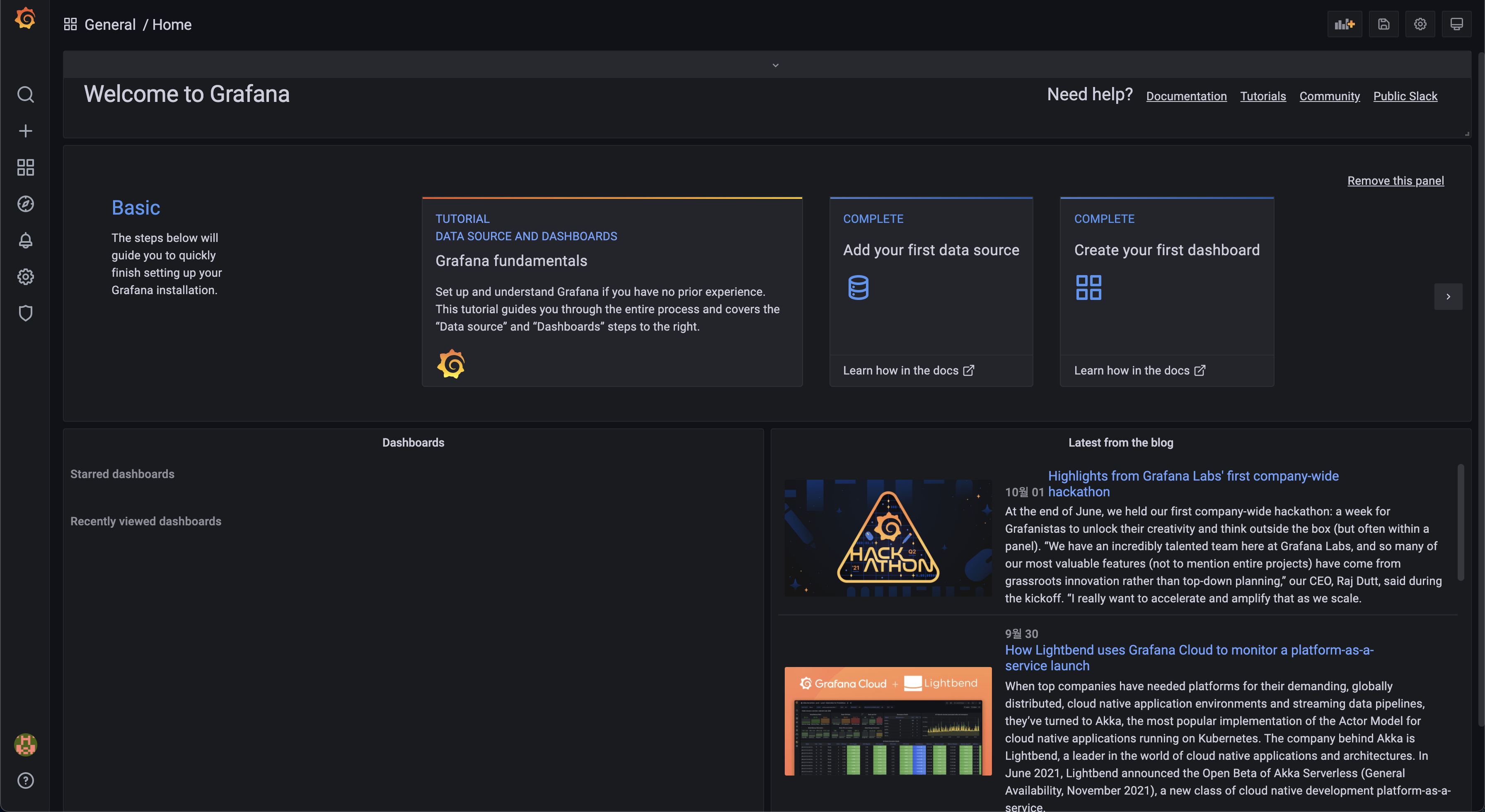Viewport: 1485px width, 812px height.
Task: Open Dashboard settings gear in top bar
Action: point(1420,24)
